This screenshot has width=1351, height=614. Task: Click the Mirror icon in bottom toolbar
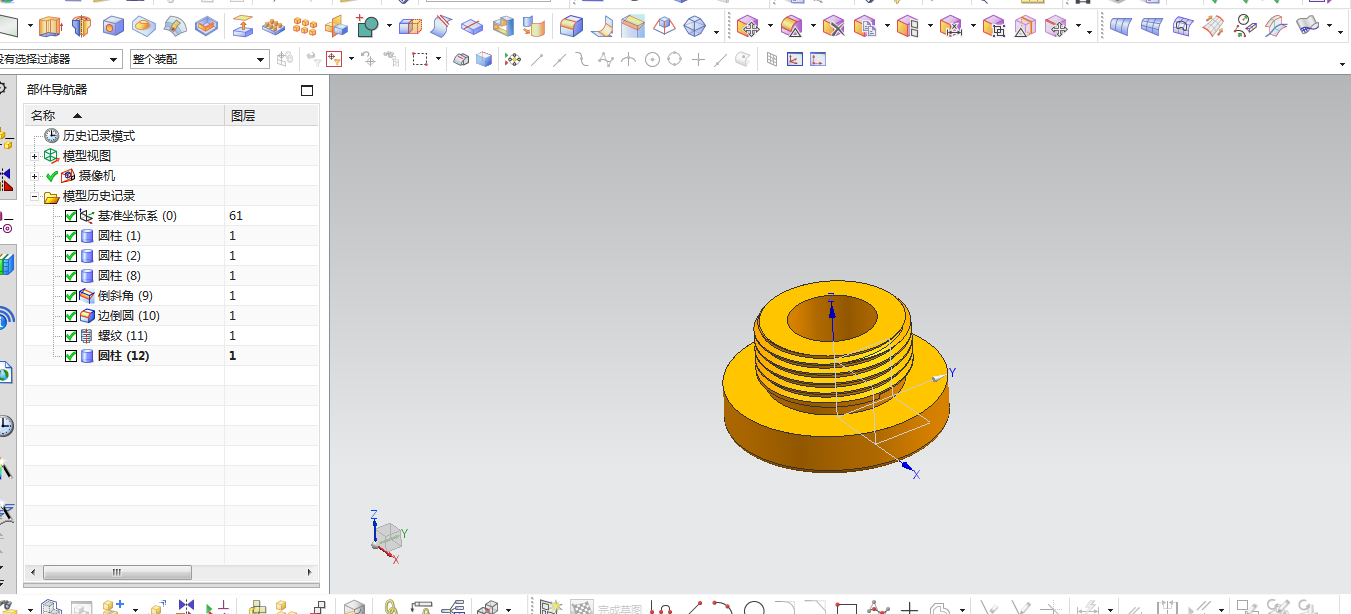tap(186, 607)
